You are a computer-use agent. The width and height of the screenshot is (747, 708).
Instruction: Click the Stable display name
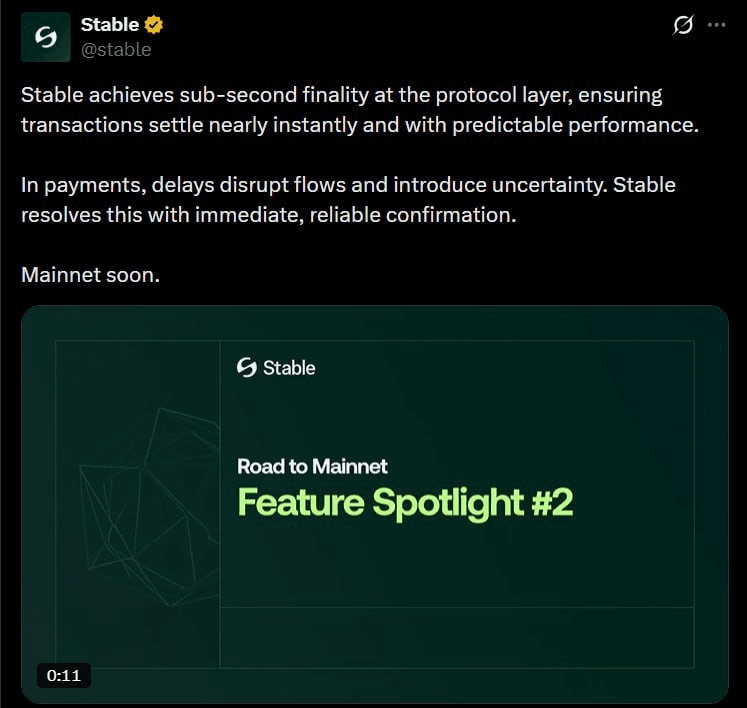click(109, 25)
